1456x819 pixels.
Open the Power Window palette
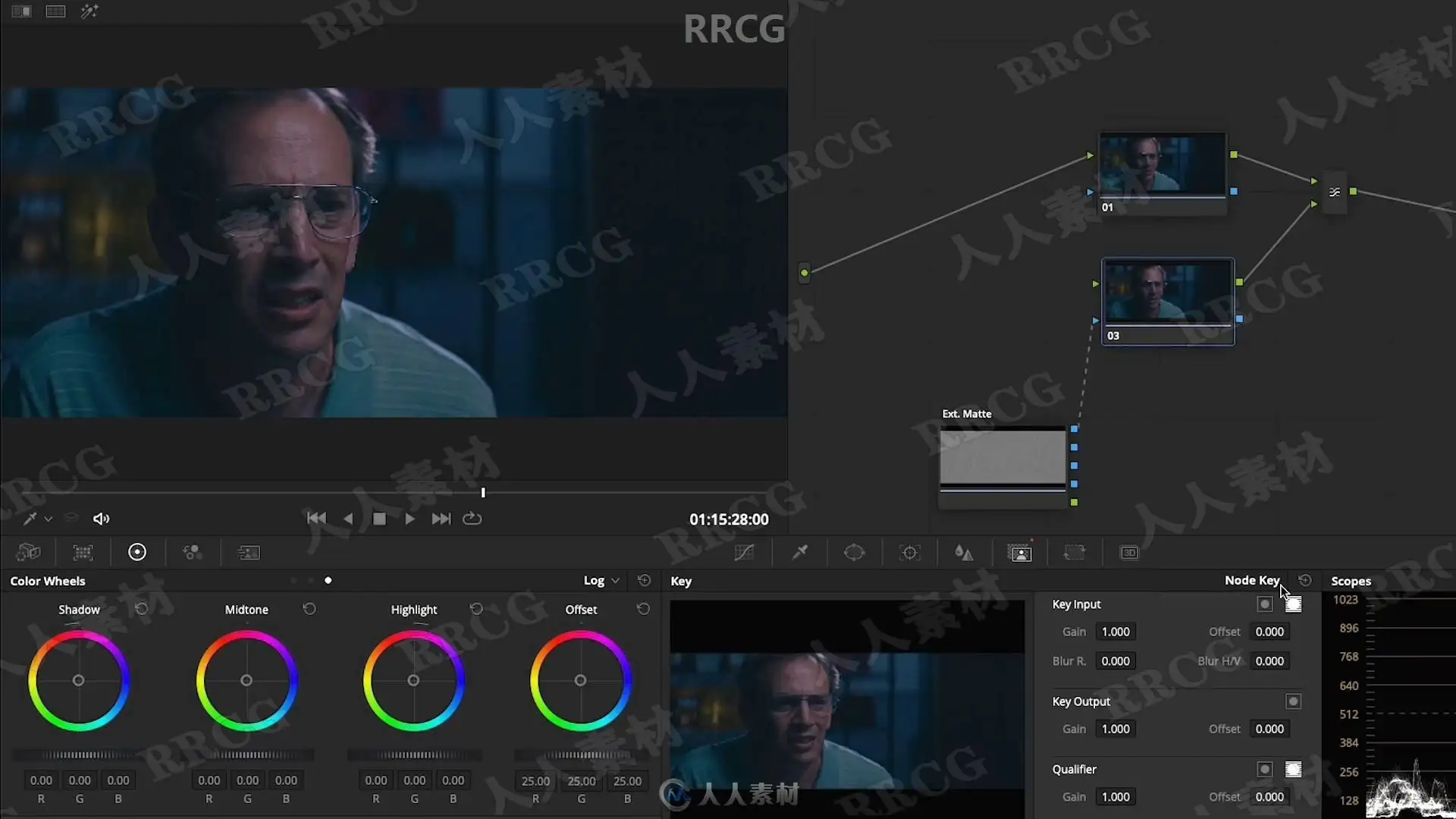pos(855,552)
